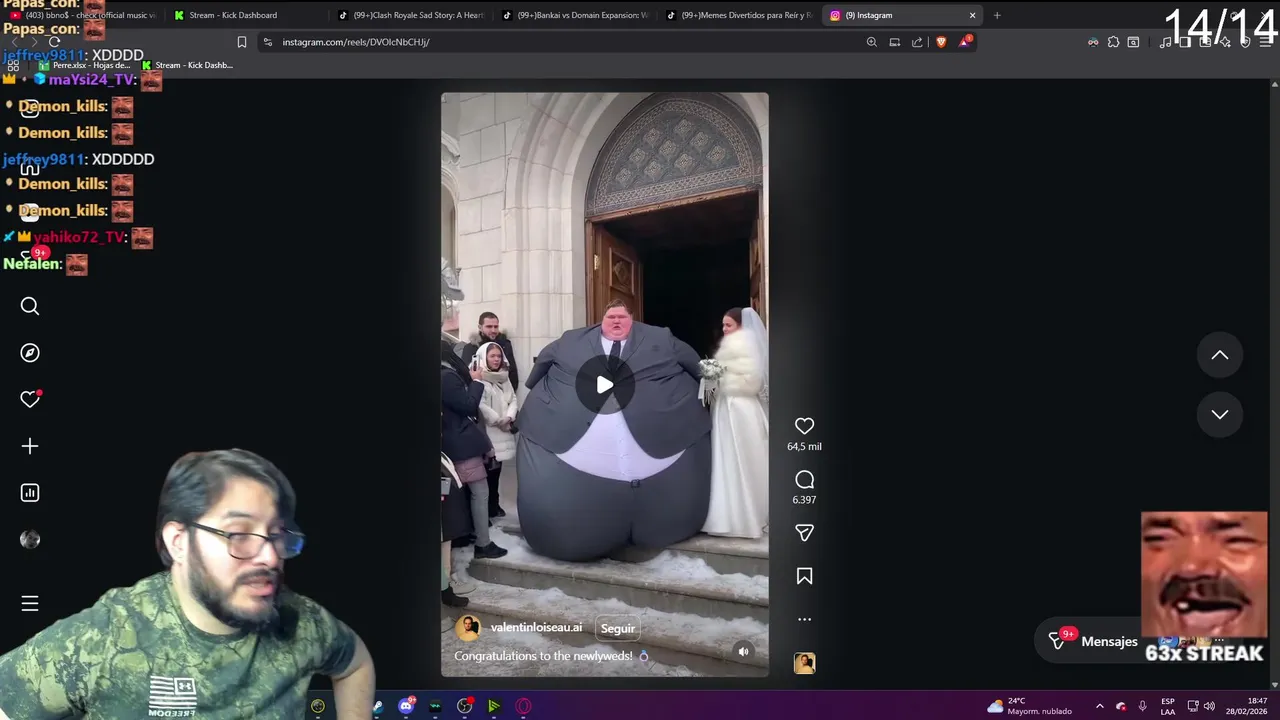Open the reel comments bubble icon

[804, 480]
